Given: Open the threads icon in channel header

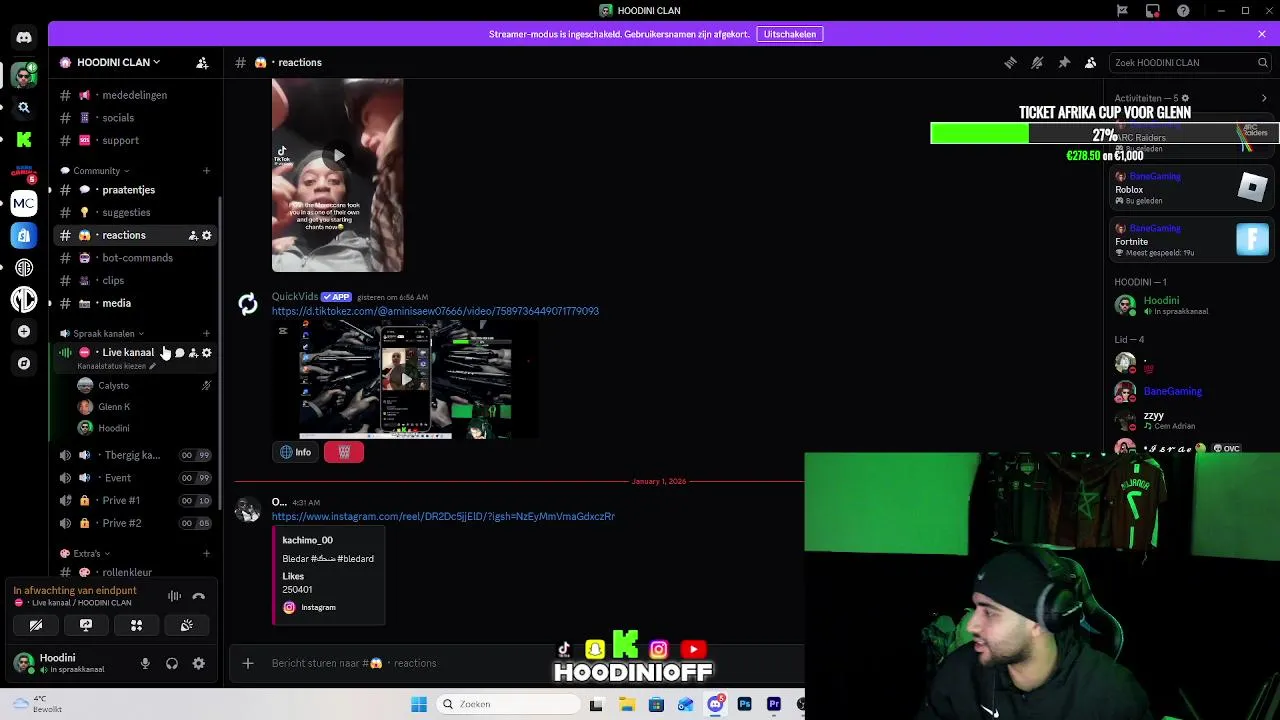Looking at the screenshot, I should [1010, 62].
